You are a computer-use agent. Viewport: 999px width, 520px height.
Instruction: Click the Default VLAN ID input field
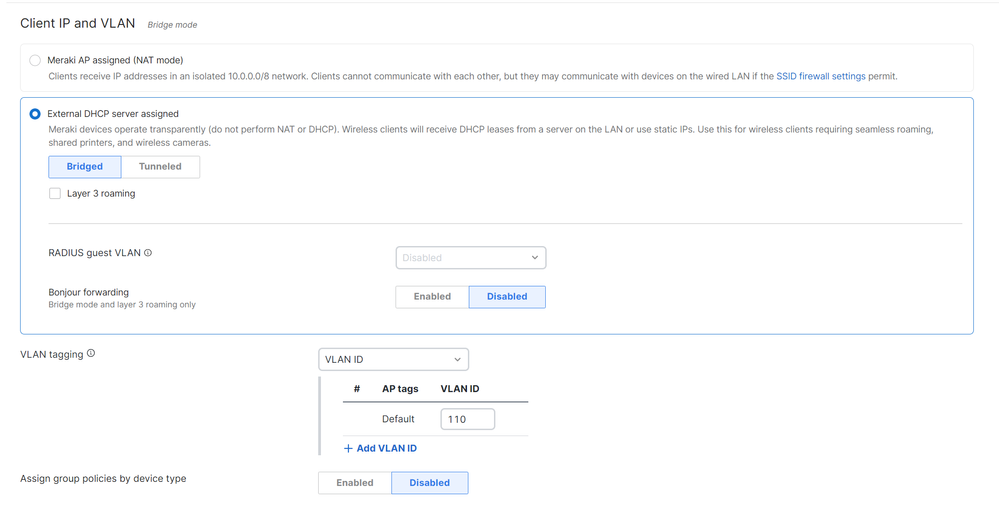pyautogui.click(x=468, y=419)
